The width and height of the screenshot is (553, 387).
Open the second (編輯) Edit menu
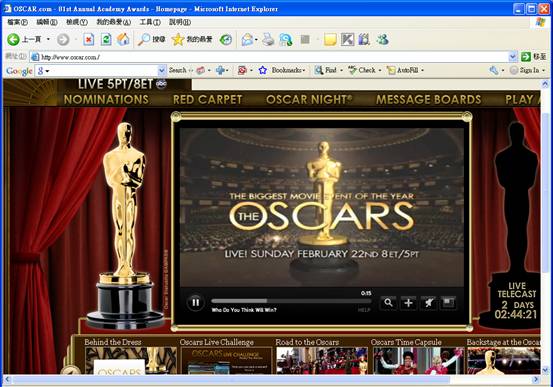[47, 22]
